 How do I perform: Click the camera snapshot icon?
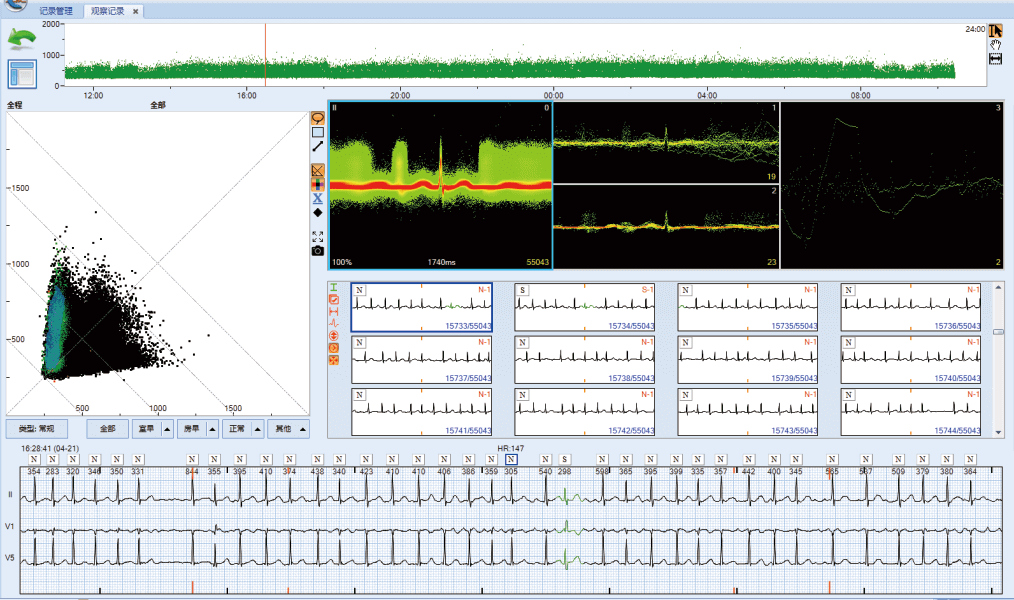click(x=318, y=250)
